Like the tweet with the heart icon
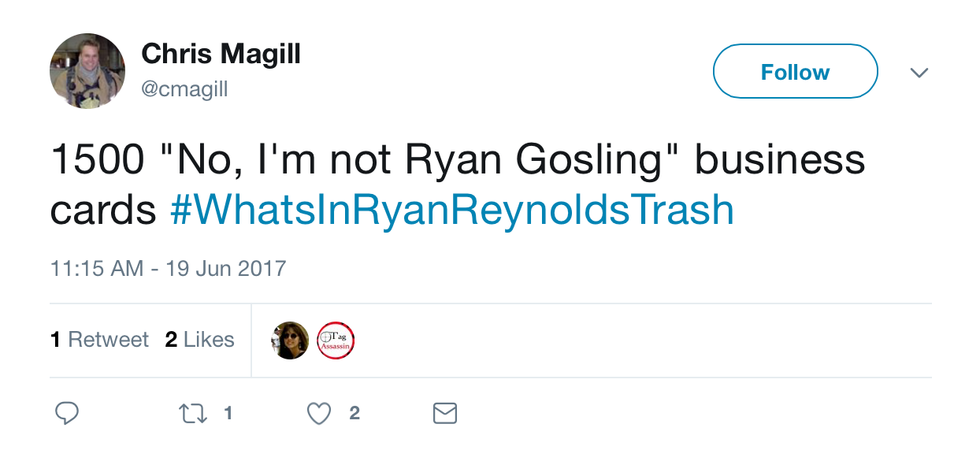The height and width of the screenshot is (462, 980). [318, 413]
